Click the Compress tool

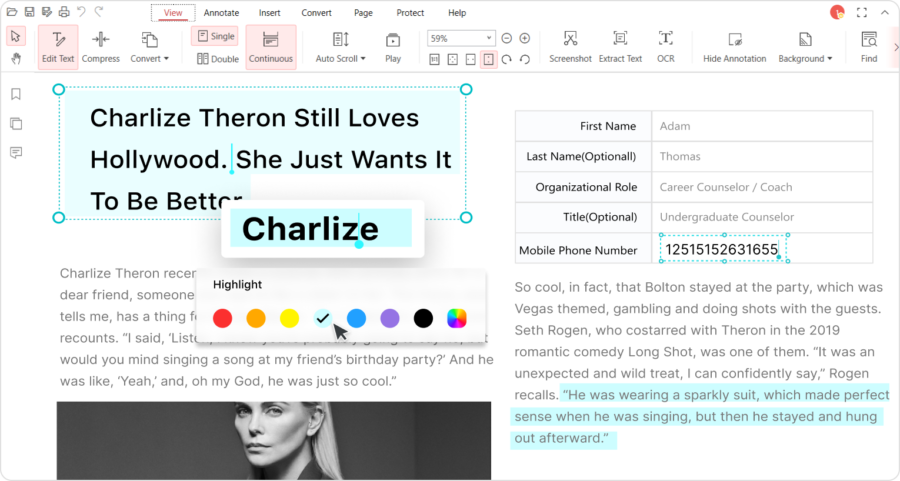pyautogui.click(x=100, y=48)
